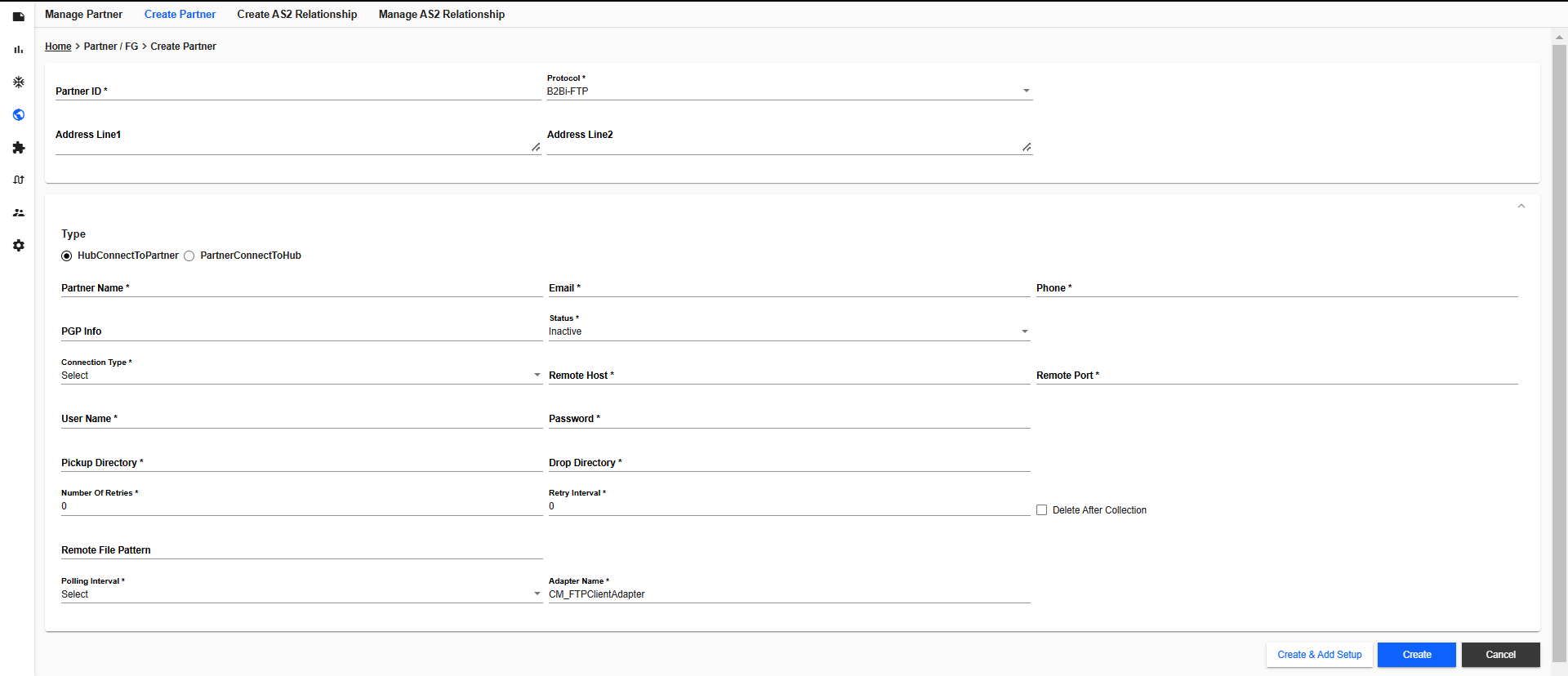Click the Pickup Directory input field
The image size is (1568, 676).
pyautogui.click(x=301, y=463)
